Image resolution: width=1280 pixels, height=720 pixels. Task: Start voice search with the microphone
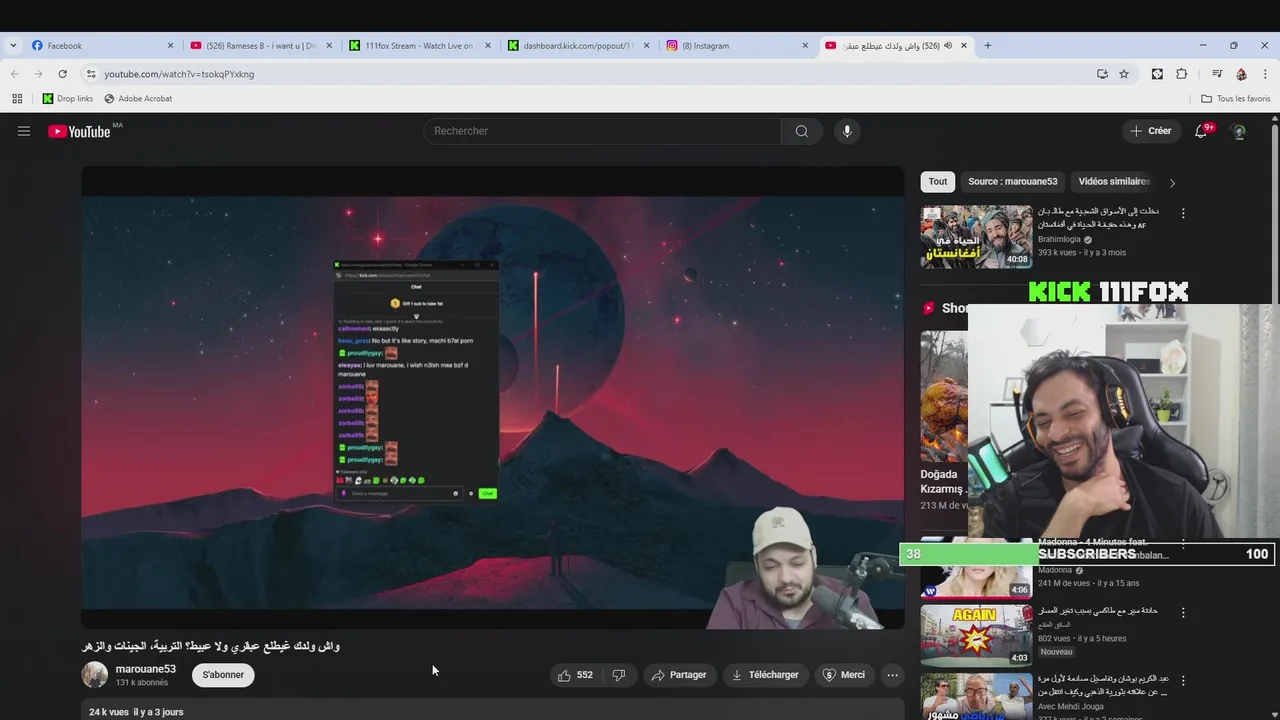(847, 131)
